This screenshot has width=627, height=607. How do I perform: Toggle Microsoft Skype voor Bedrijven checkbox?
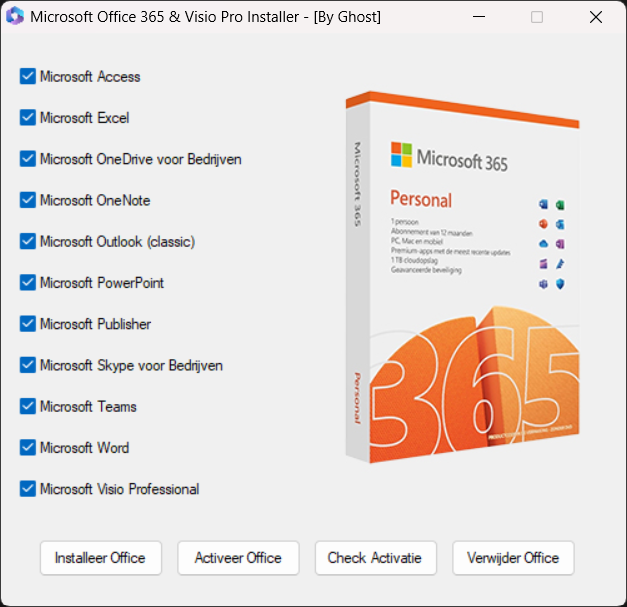pos(28,365)
